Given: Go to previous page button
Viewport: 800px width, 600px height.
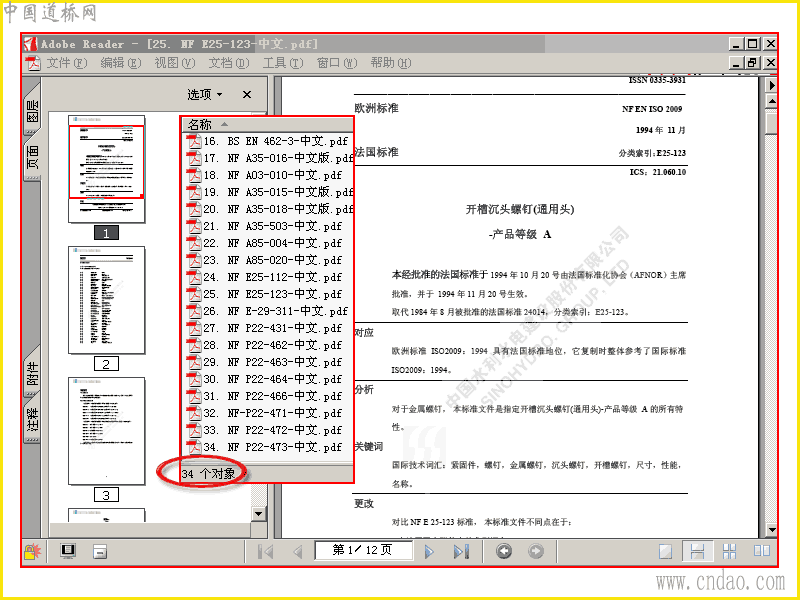Looking at the screenshot, I should pyautogui.click(x=298, y=552).
